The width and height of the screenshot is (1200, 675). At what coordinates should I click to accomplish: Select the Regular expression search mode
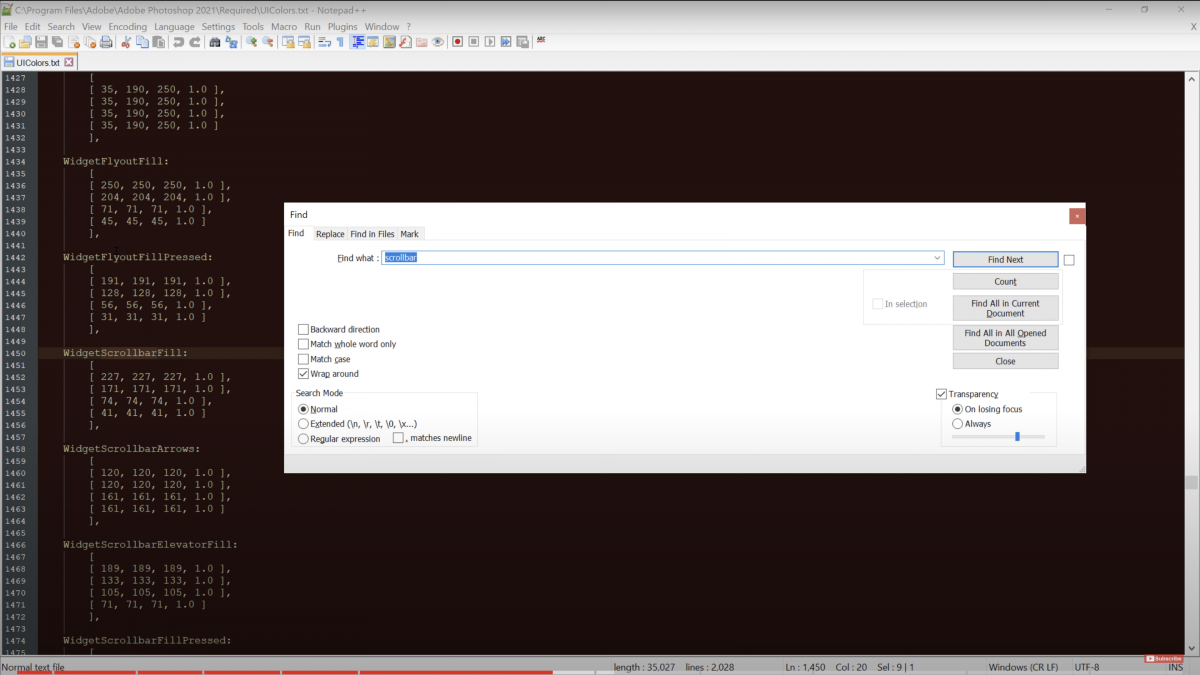(x=304, y=438)
